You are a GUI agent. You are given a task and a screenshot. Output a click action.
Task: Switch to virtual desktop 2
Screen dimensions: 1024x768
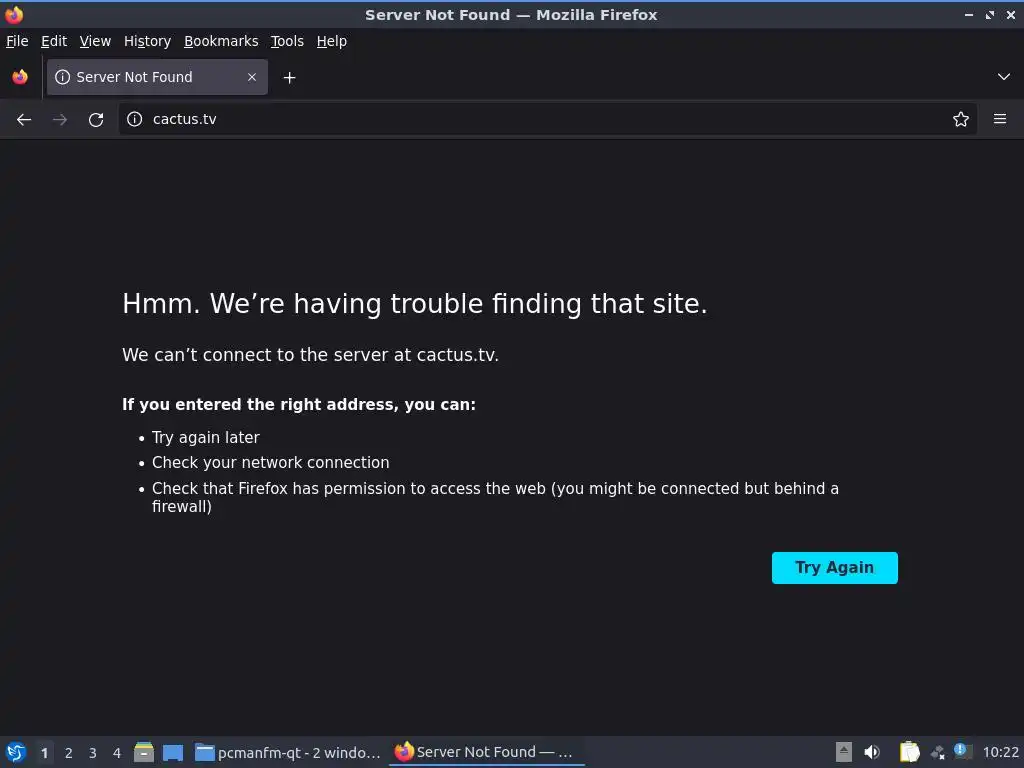(x=69, y=753)
